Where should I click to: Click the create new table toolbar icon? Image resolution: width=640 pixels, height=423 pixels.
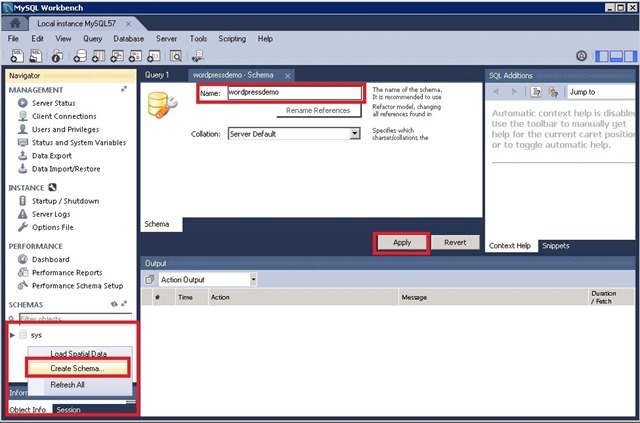[x=98, y=56]
